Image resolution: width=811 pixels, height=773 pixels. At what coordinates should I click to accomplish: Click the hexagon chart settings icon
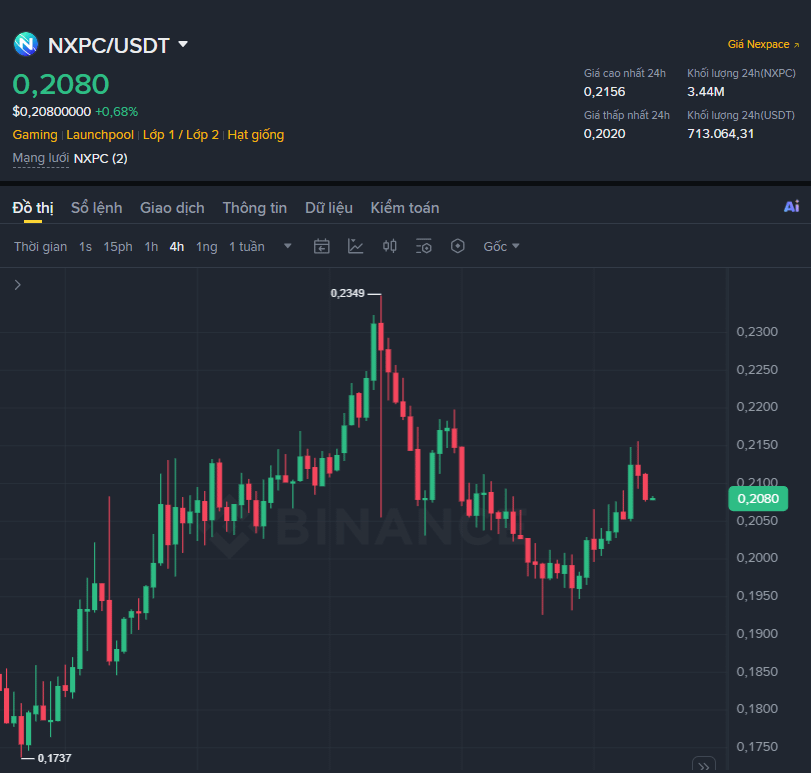(458, 246)
